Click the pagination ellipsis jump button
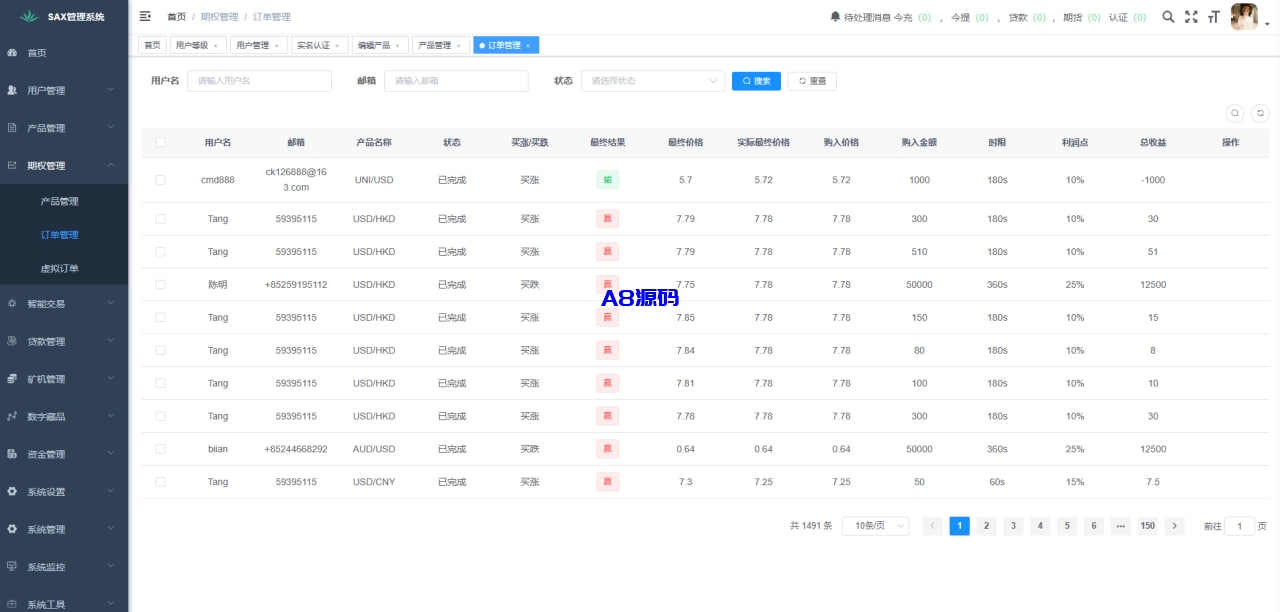The width and height of the screenshot is (1280, 612). pyautogui.click(x=1121, y=526)
